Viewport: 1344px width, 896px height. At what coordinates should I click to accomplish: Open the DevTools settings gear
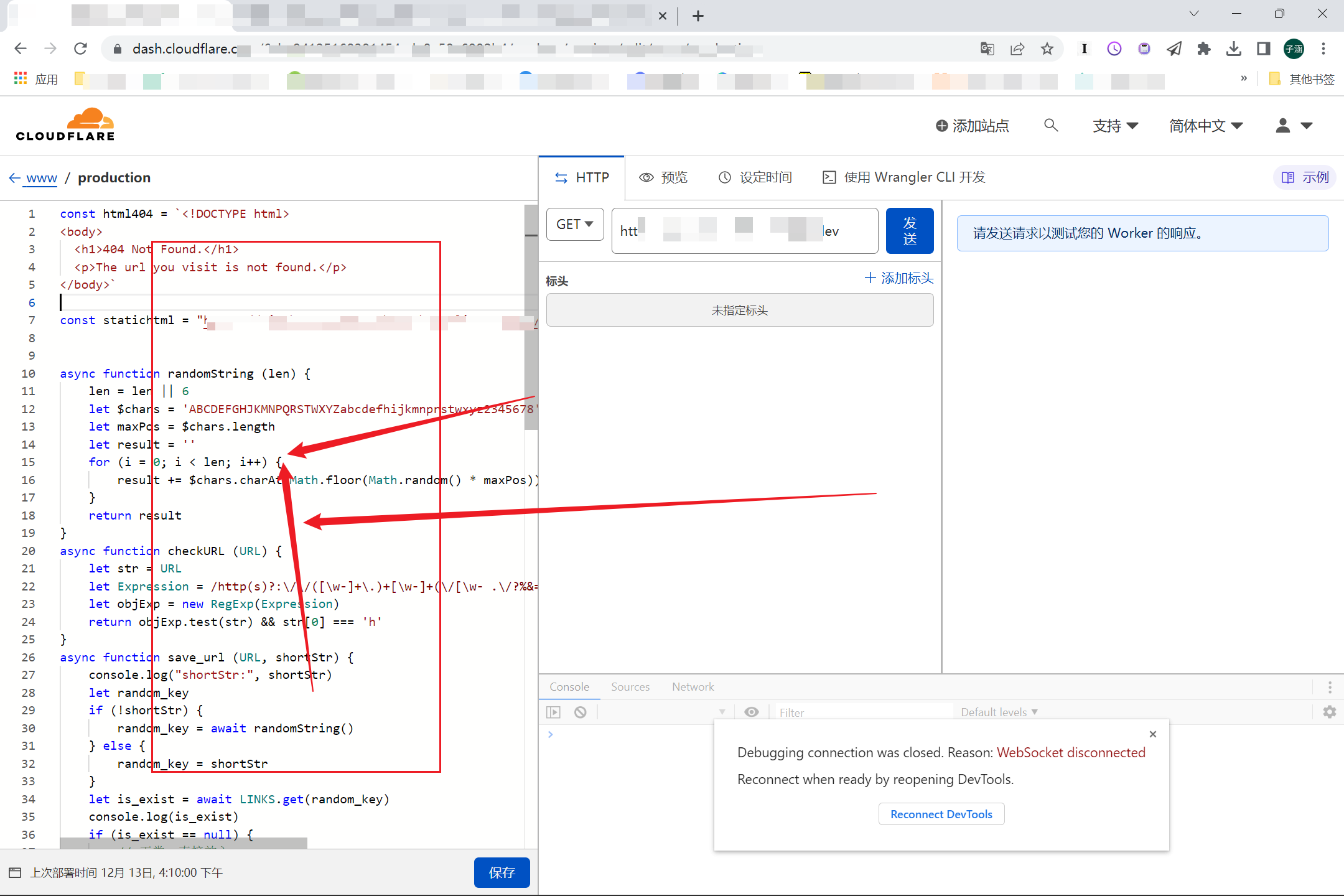pos(1329,712)
